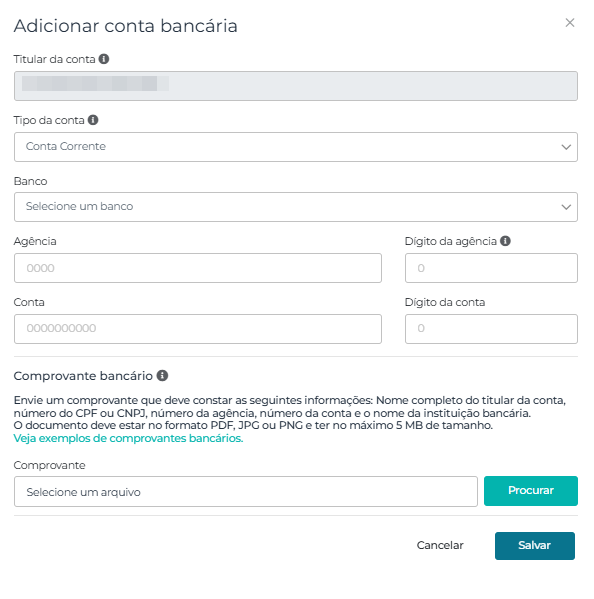Click the Selecione um arquivo file field
This screenshot has width=594, height=599.
[x=246, y=491]
